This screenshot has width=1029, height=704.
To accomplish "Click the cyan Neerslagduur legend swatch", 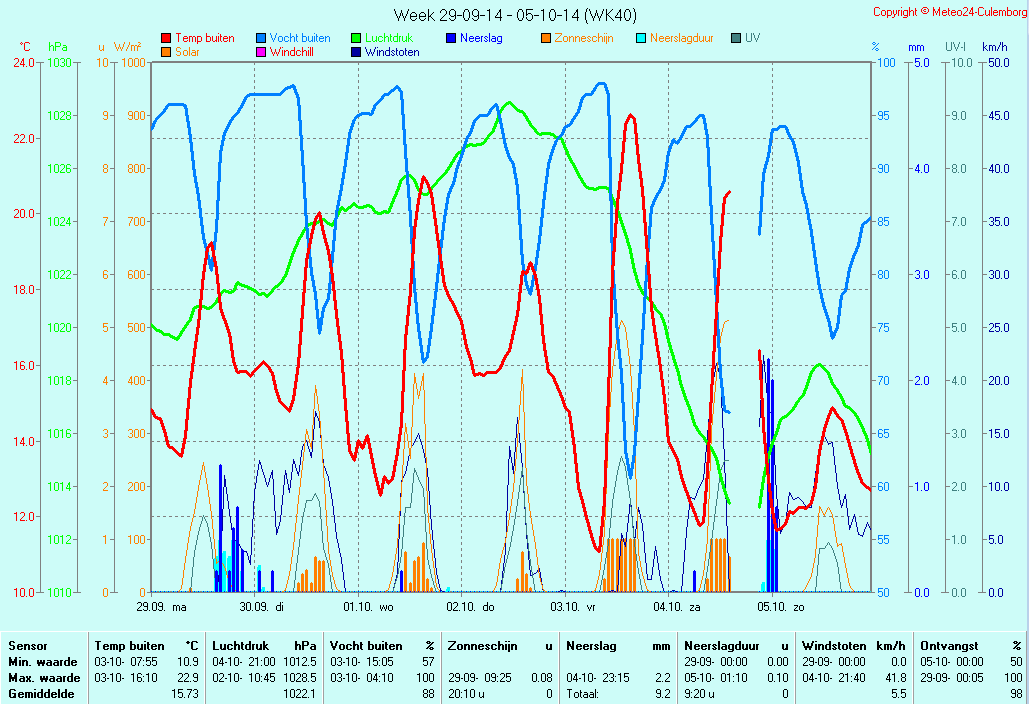I will pyautogui.click(x=641, y=38).
